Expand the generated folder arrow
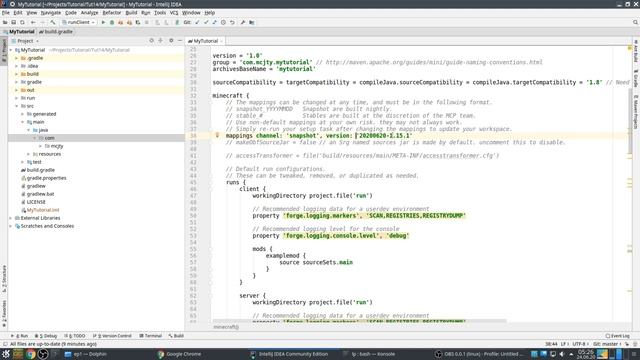This screenshot has width=640, height=360. click(22, 114)
